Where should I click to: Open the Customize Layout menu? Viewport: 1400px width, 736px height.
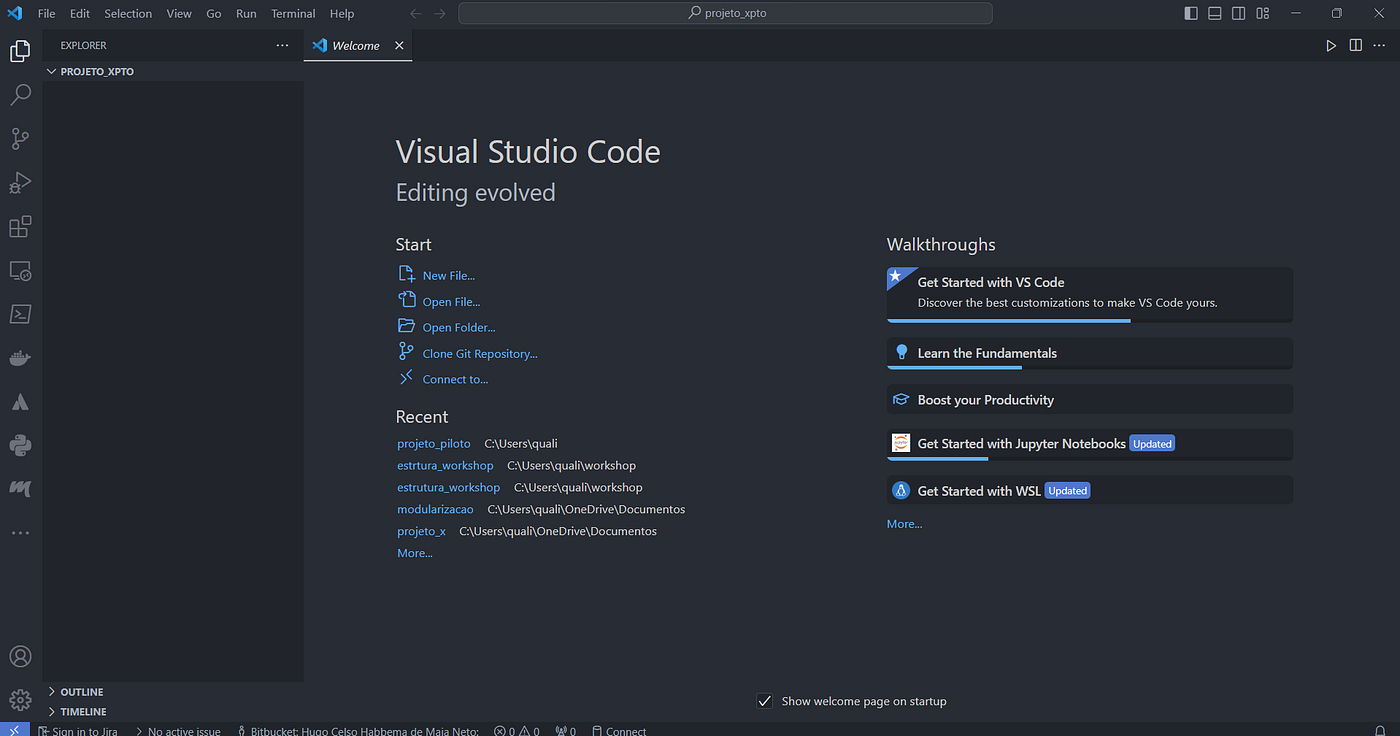tap(1263, 13)
